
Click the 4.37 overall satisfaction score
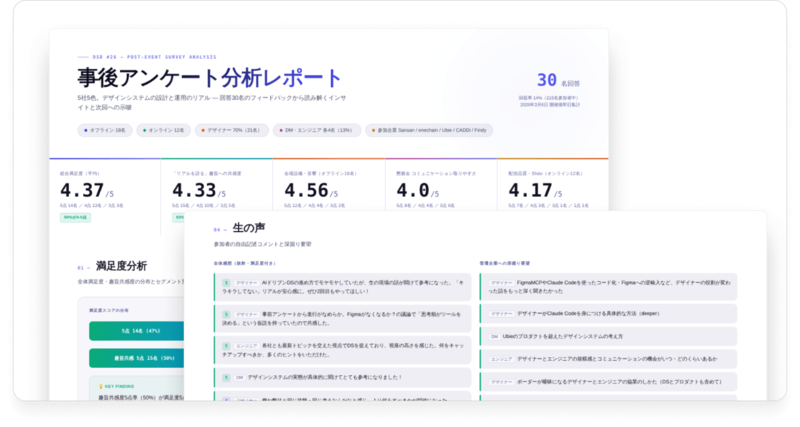click(x=82, y=190)
